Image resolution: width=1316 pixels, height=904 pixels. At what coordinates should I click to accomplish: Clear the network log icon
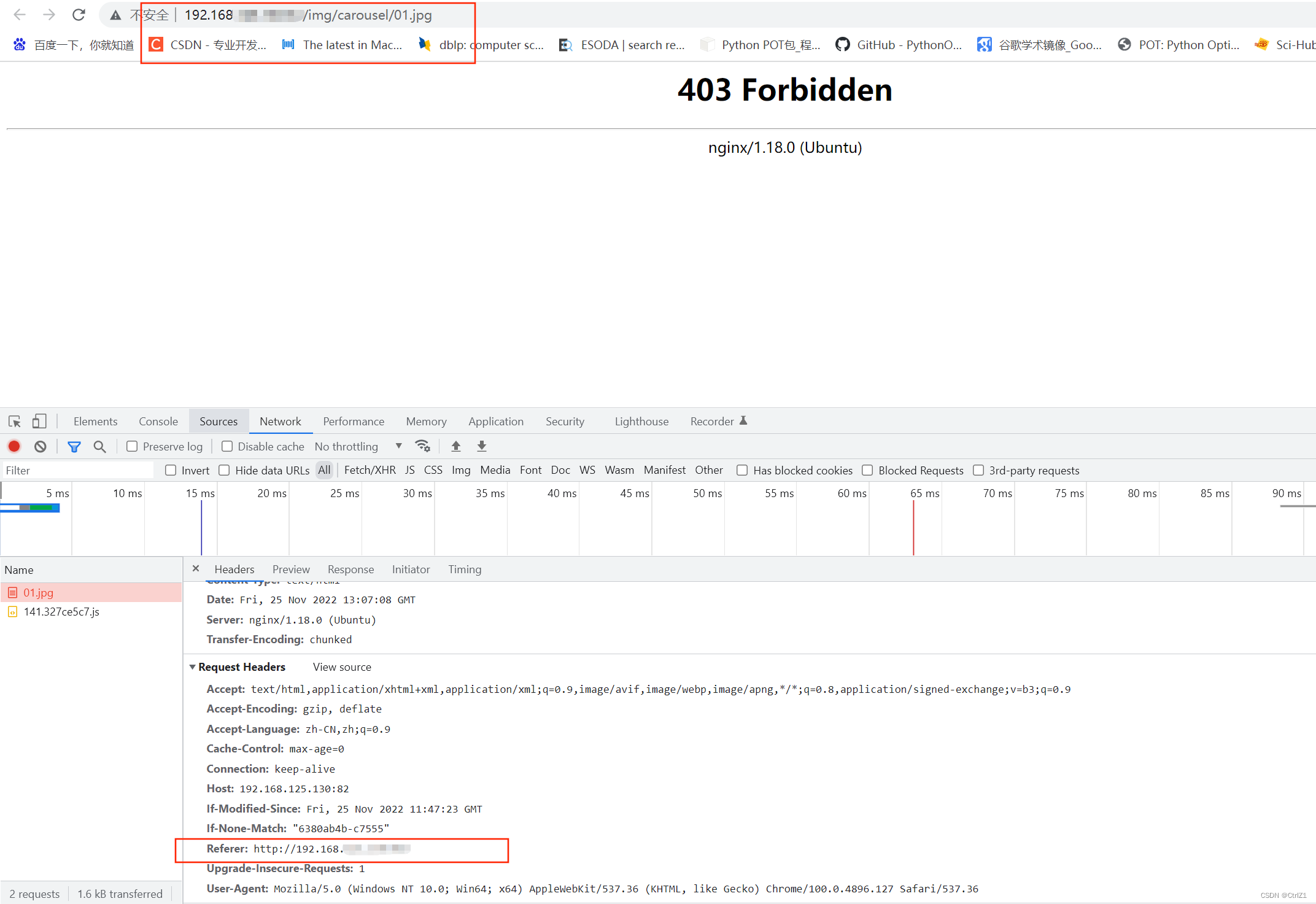pyautogui.click(x=41, y=447)
